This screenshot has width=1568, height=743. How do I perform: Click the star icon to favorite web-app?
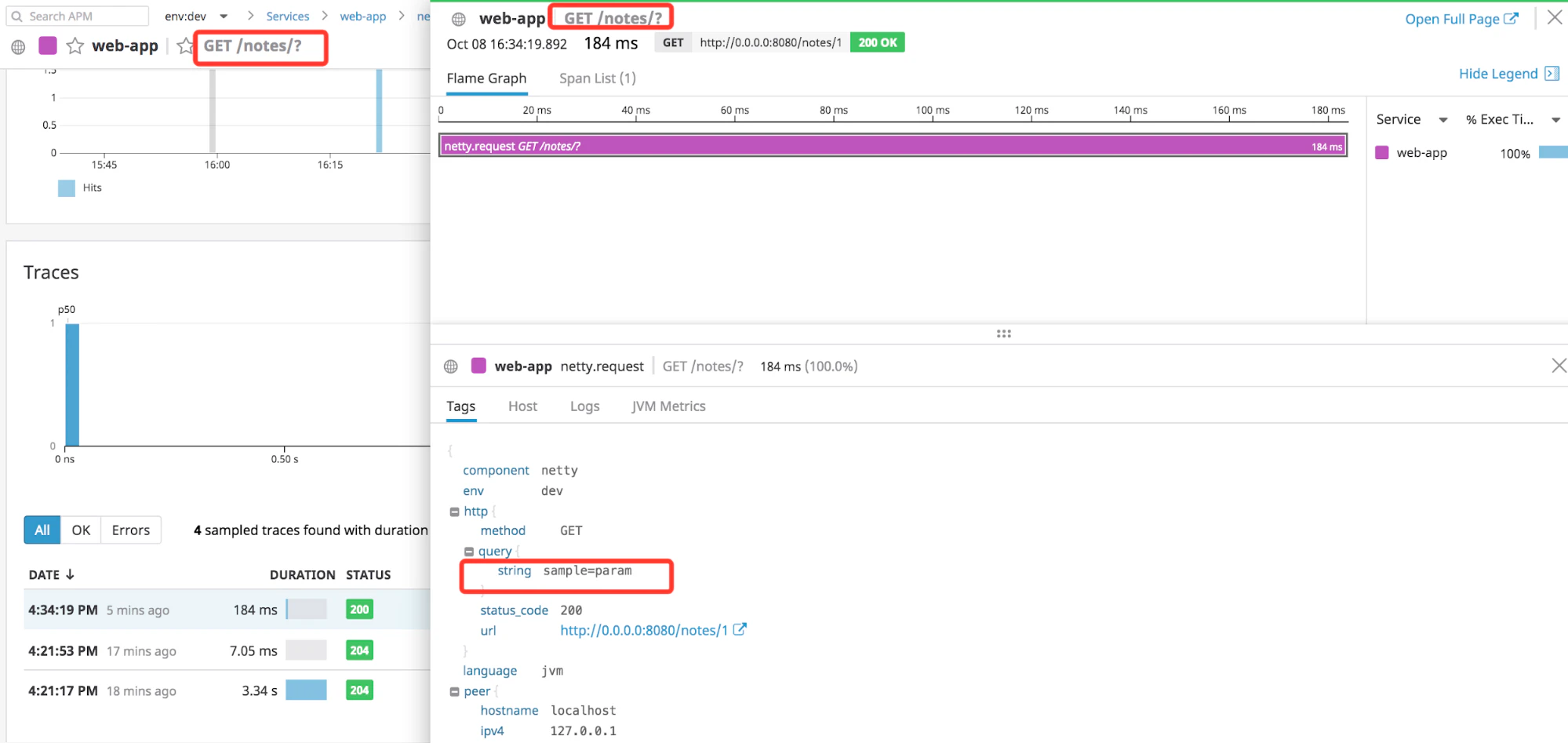point(75,46)
